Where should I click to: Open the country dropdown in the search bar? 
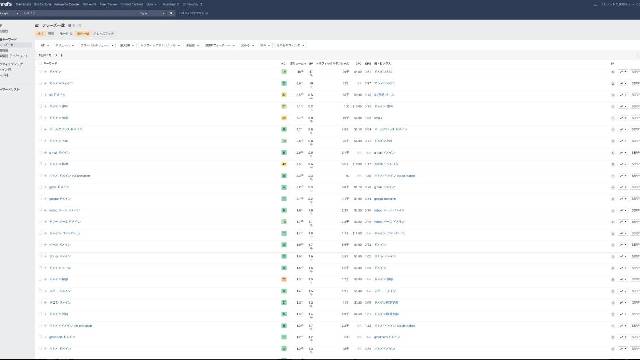click(x=152, y=13)
